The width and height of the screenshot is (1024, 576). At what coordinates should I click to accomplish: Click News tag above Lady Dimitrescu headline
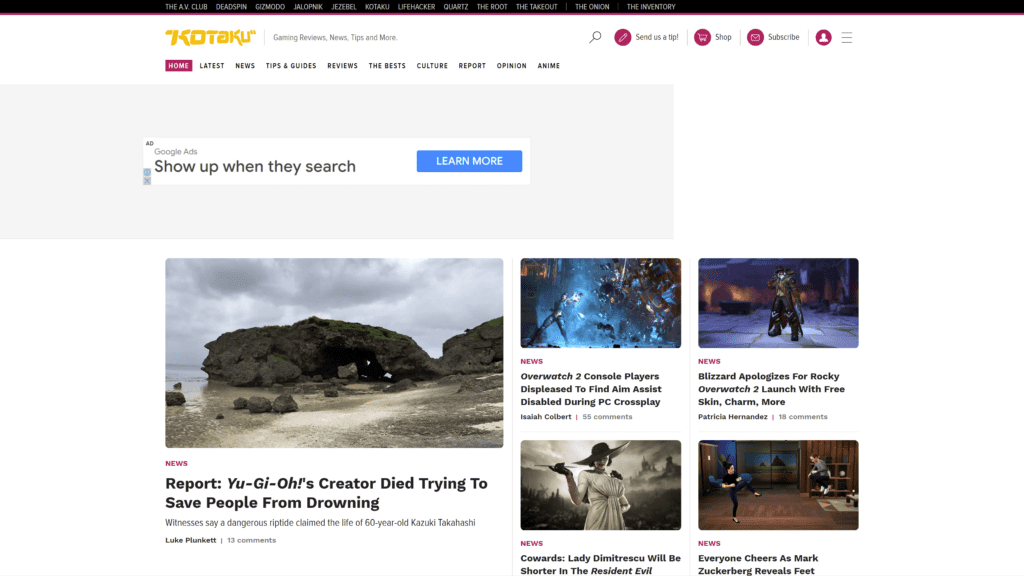532,543
